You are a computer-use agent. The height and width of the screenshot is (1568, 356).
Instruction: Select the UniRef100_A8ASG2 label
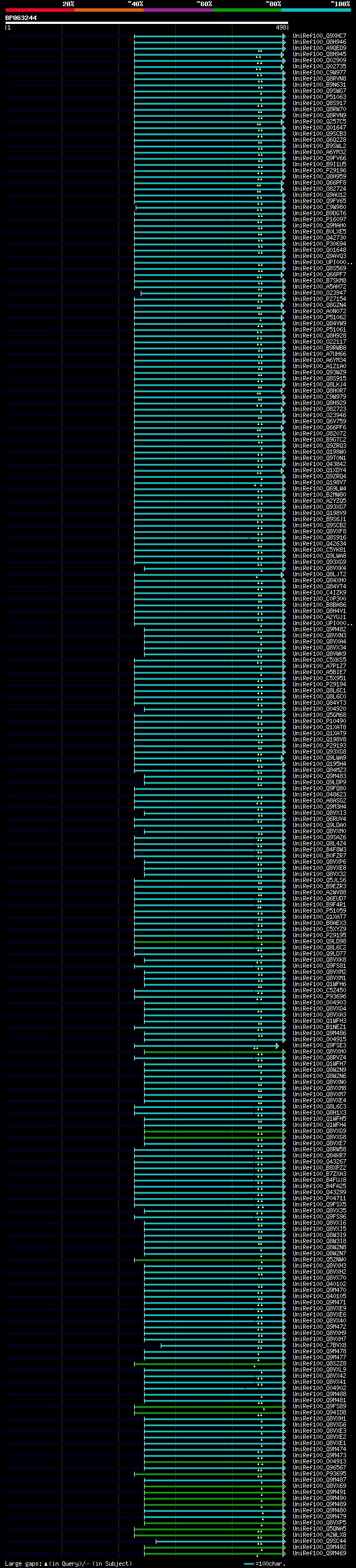pos(319,801)
